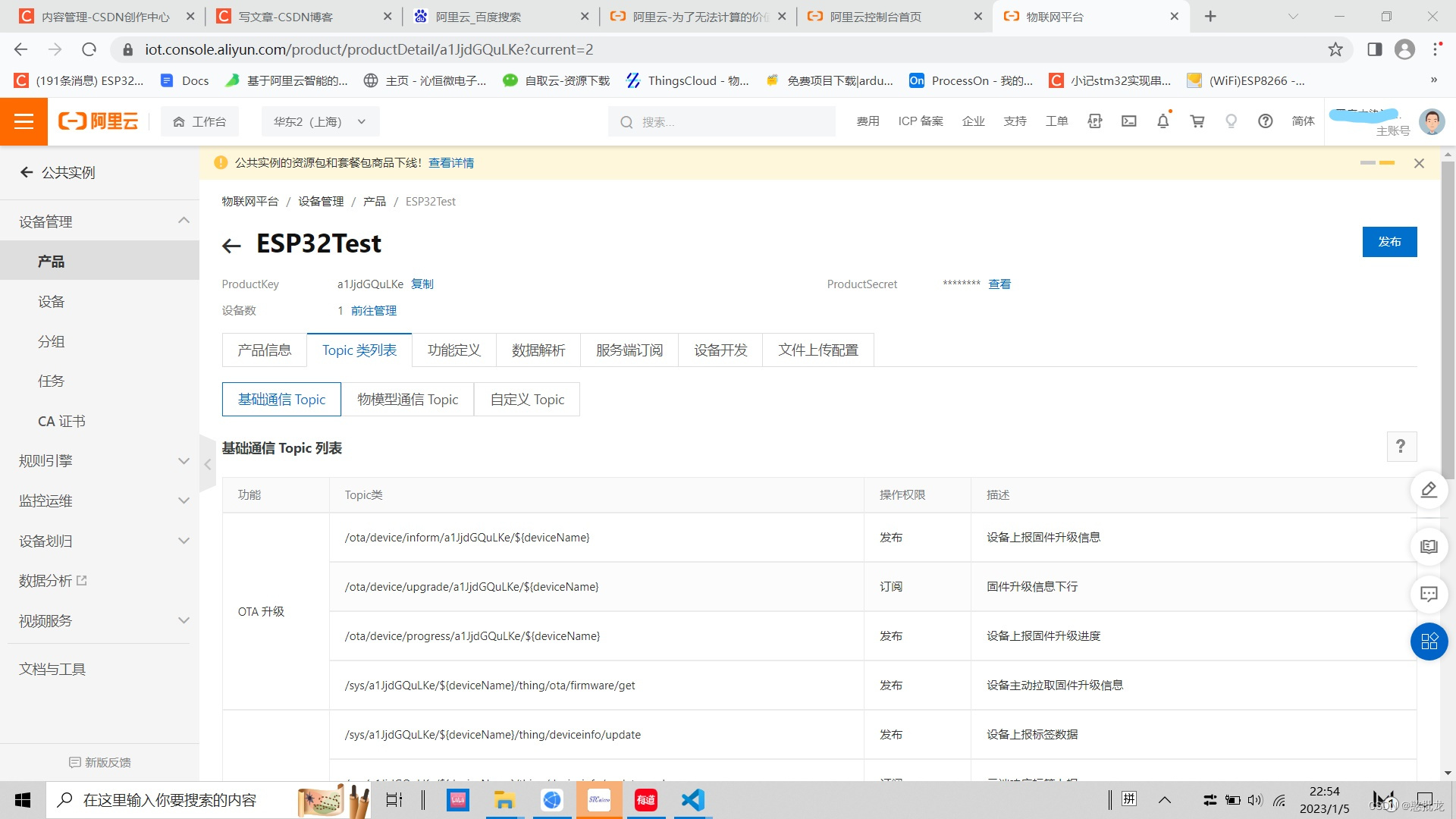Image resolution: width=1456 pixels, height=819 pixels.
Task: Open the notification bell icon
Action: (1163, 121)
